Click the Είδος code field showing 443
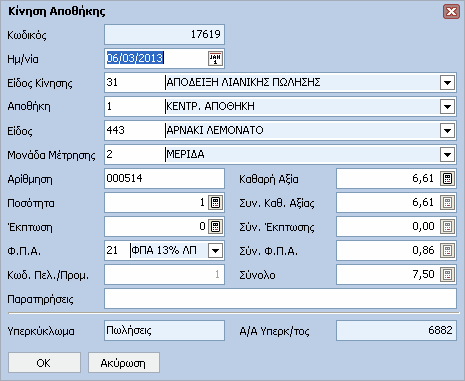The width and height of the screenshot is (465, 381). (134, 131)
